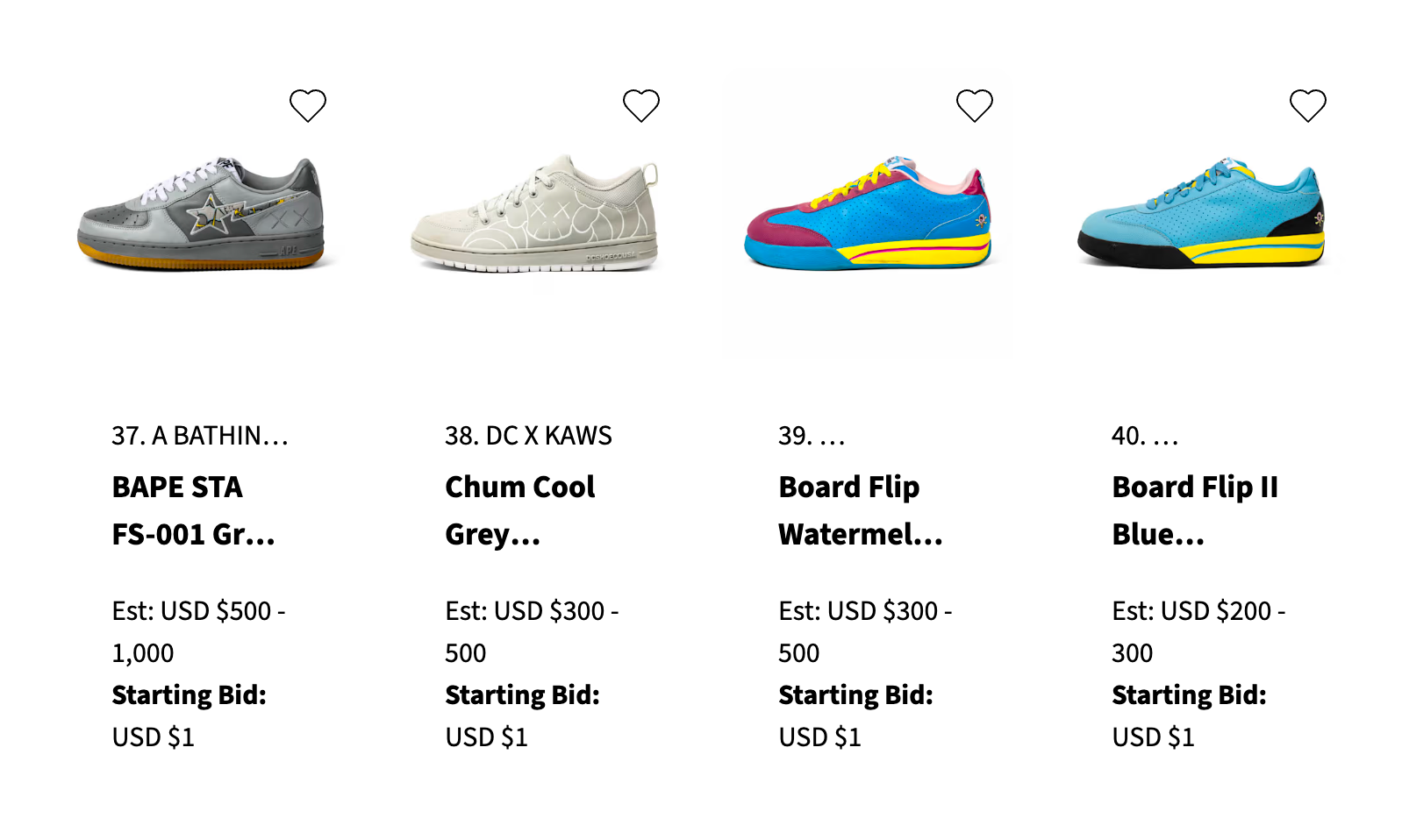Viewport: 1402px width, 840px height.
Task: Click lot 38 DC X KAWS label
Action: pos(528,436)
